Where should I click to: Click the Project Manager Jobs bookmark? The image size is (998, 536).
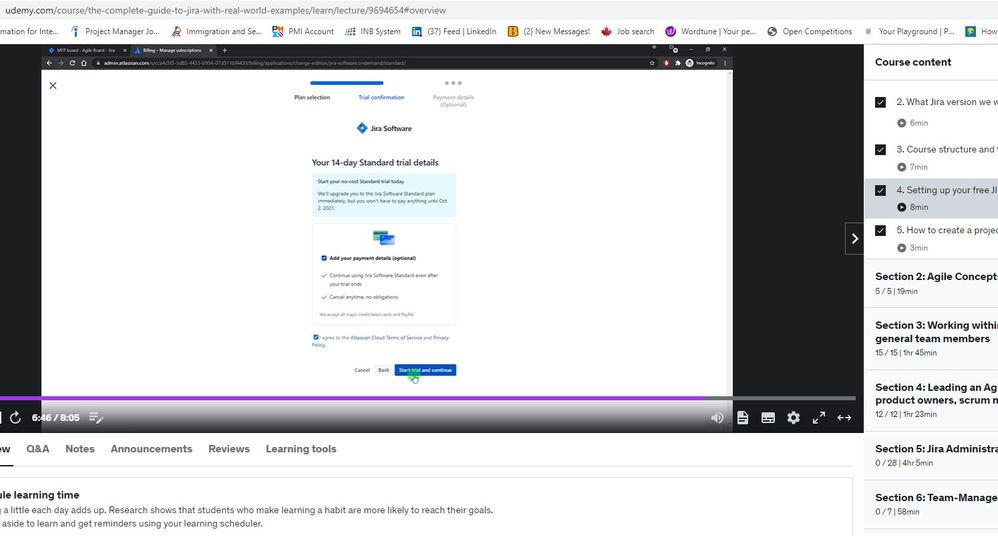pyautogui.click(x=115, y=31)
